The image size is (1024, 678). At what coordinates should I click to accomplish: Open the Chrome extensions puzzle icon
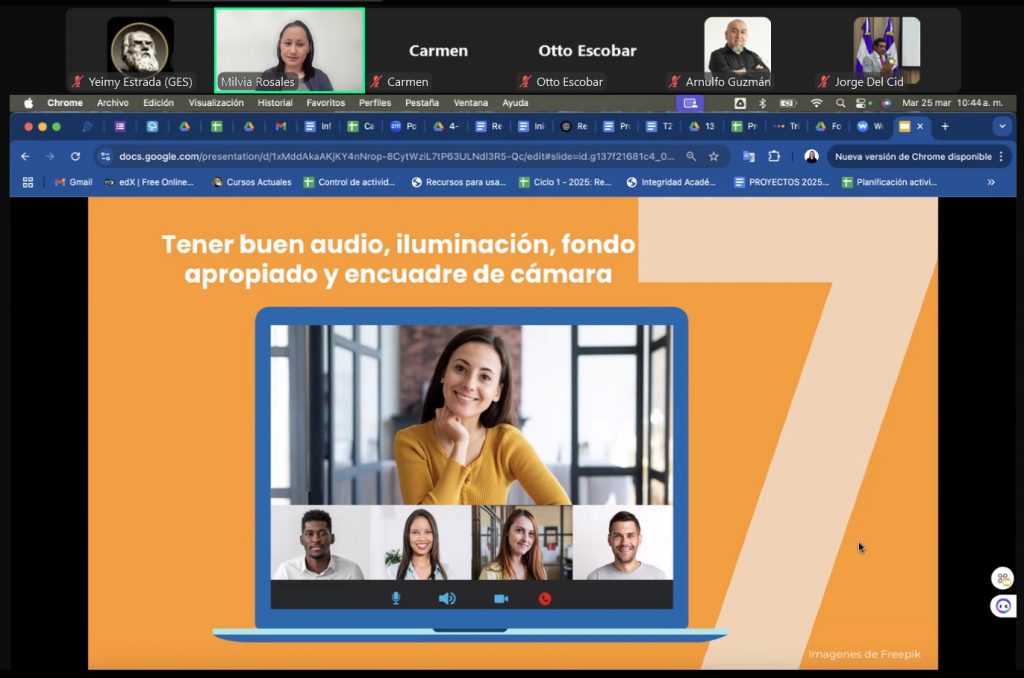[774, 157]
